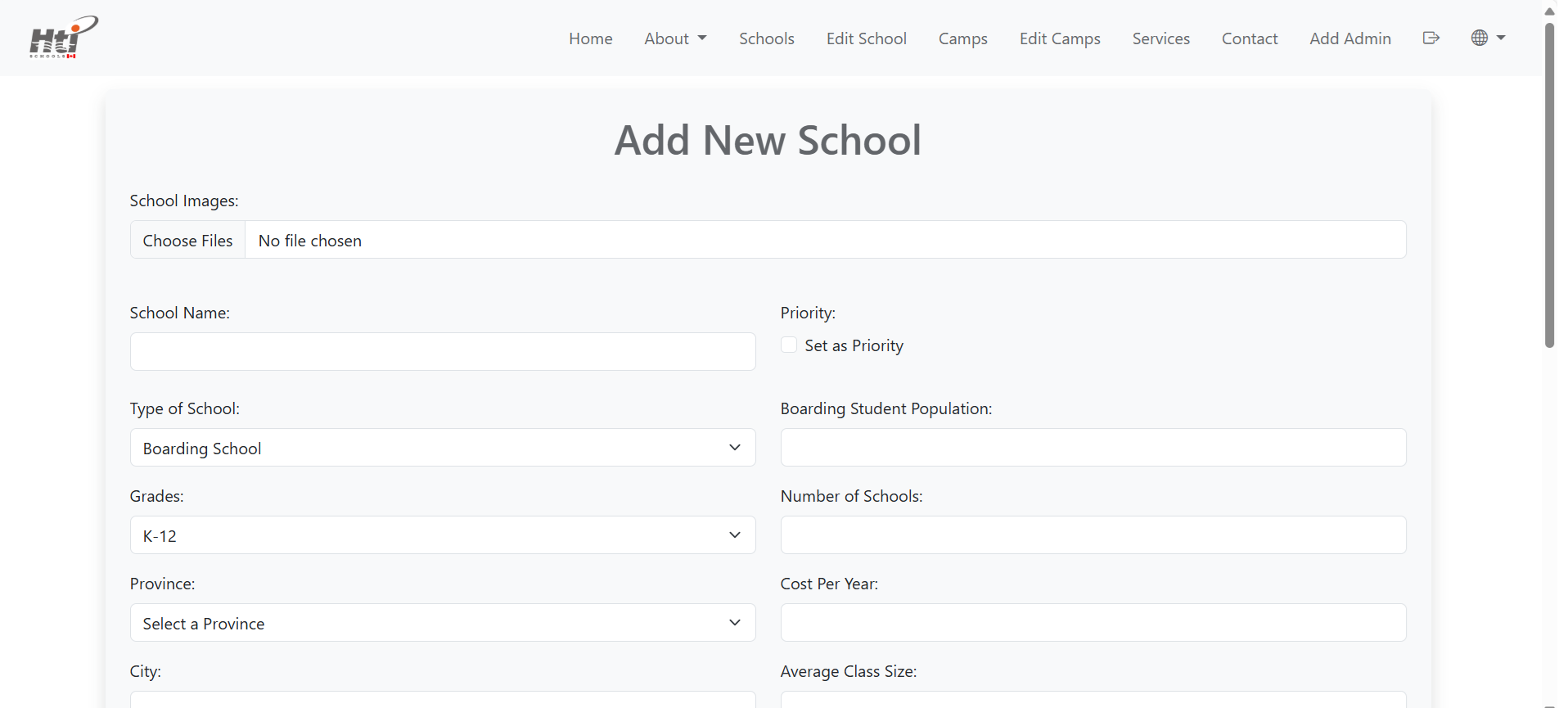Navigate to Camps
The width and height of the screenshot is (1568, 708).
[962, 38]
